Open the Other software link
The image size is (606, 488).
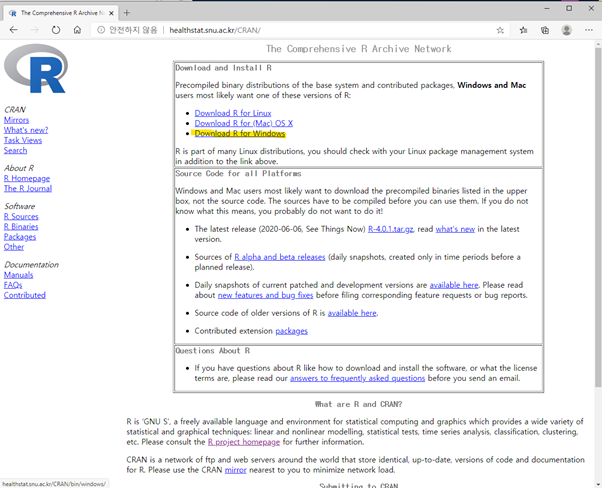coord(14,247)
